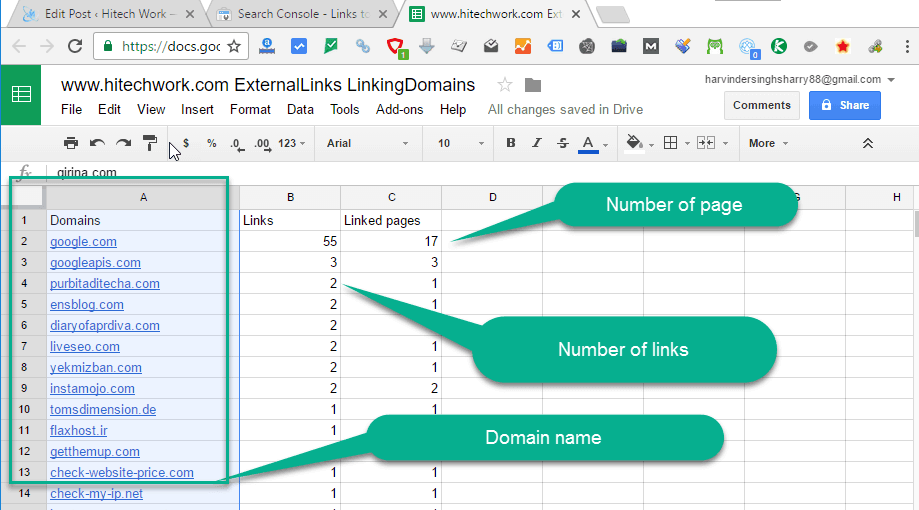Screen dimensions: 919x510
Task: Open the check-my-ip.net link
Action: pos(96,494)
